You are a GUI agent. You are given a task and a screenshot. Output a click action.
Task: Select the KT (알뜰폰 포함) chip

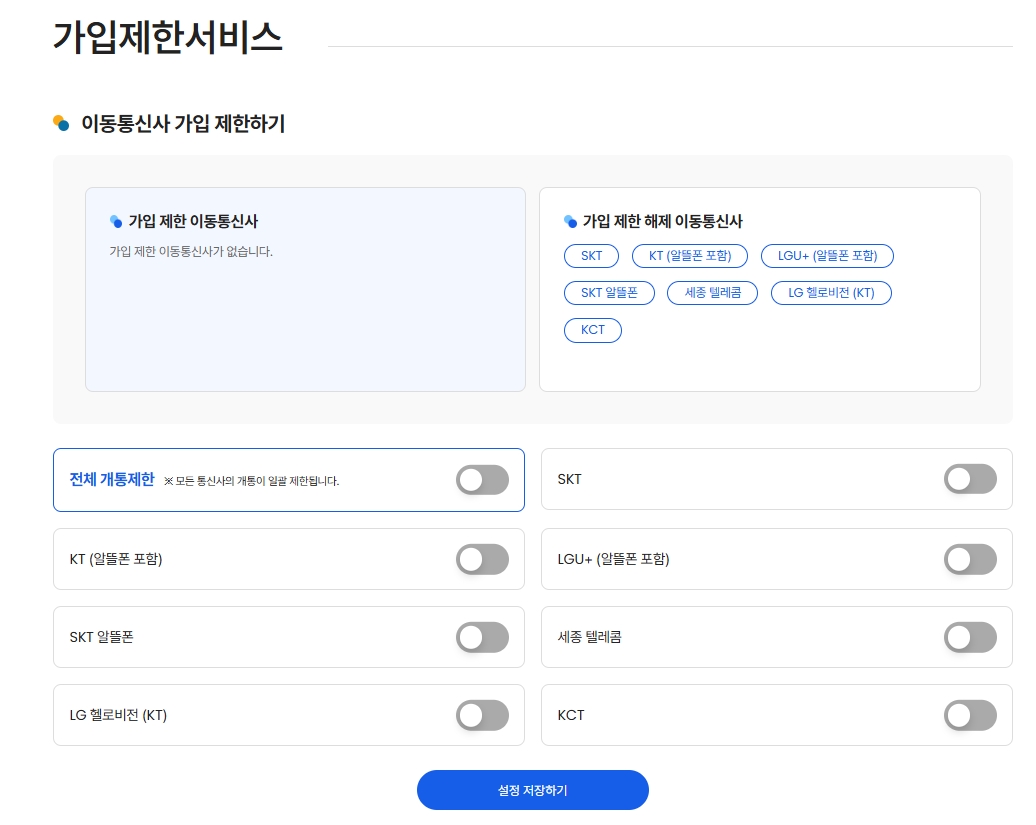tap(689, 256)
